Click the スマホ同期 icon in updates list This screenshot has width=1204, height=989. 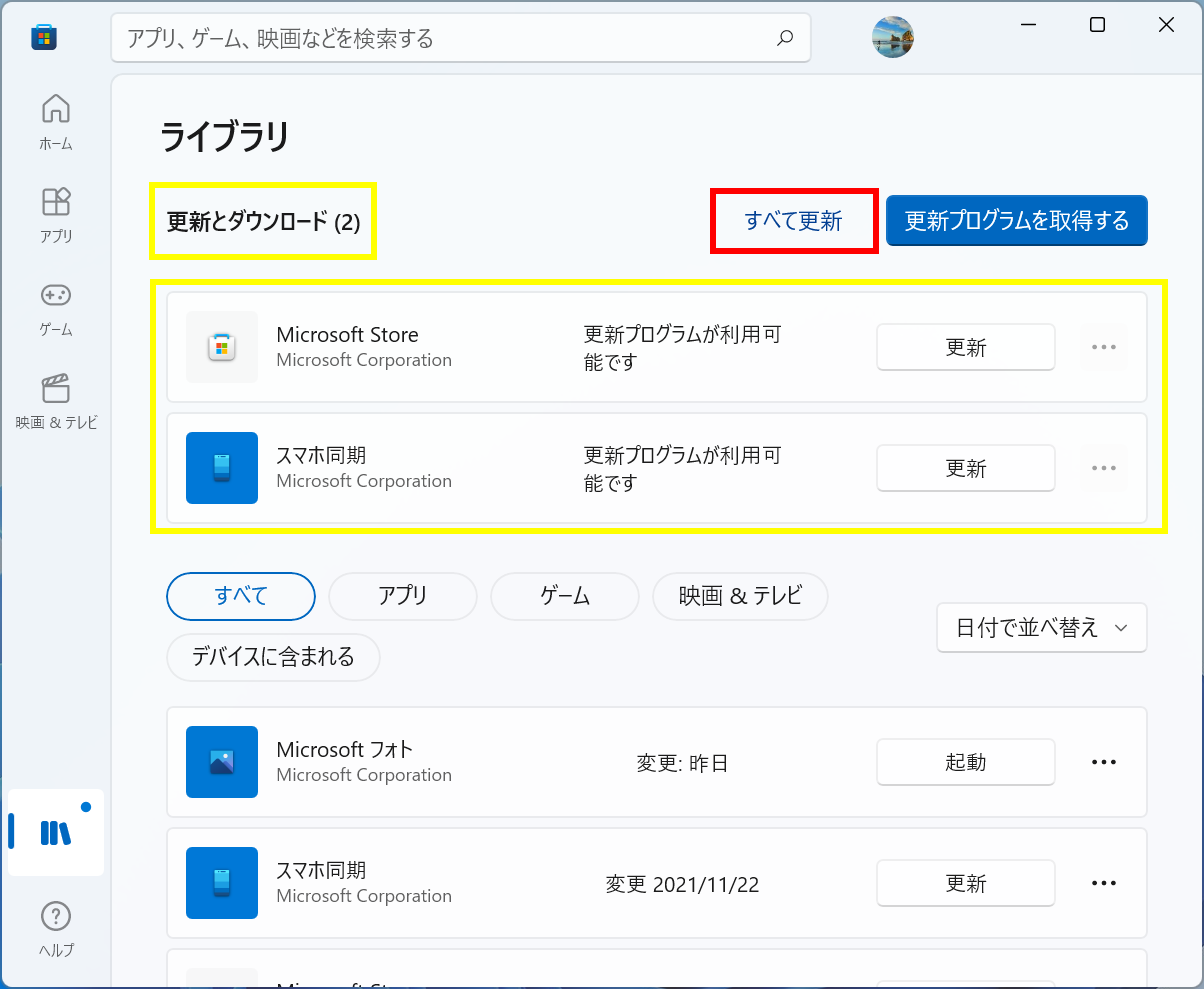(x=222, y=468)
